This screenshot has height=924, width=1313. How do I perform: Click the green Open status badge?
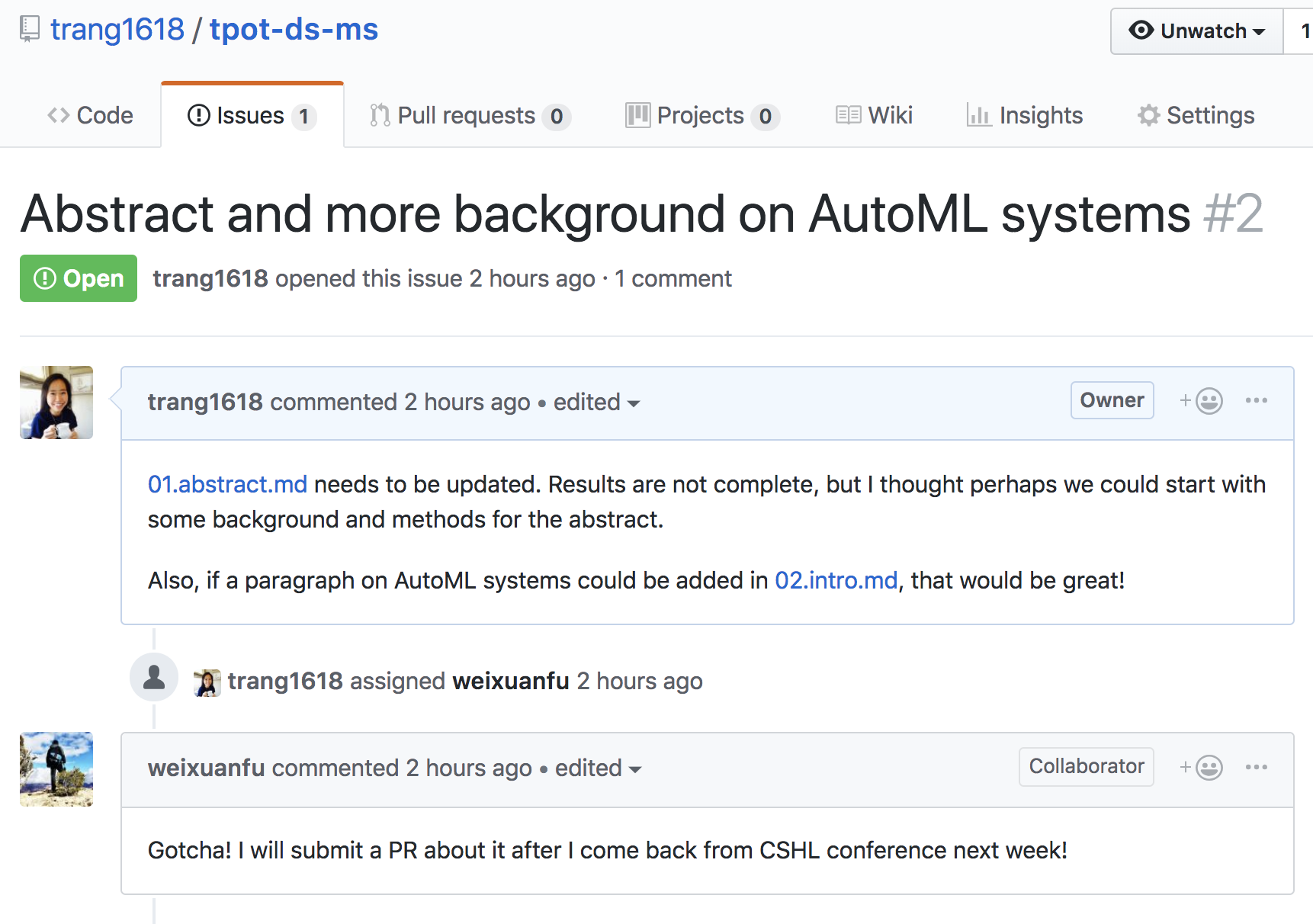coord(79,278)
